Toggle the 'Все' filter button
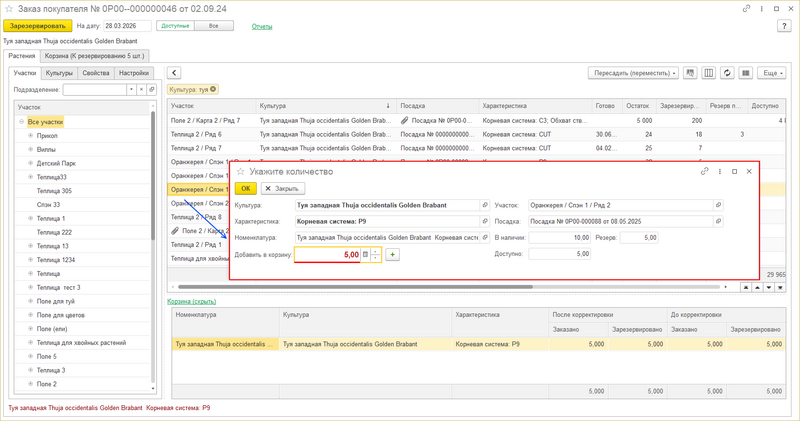 tap(214, 25)
